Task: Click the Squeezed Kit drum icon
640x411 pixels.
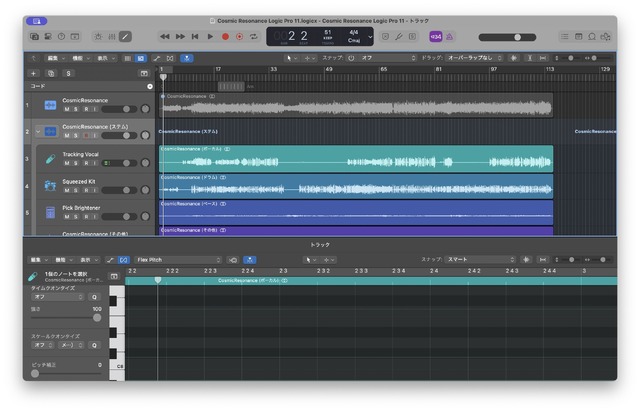Action: click(x=50, y=186)
